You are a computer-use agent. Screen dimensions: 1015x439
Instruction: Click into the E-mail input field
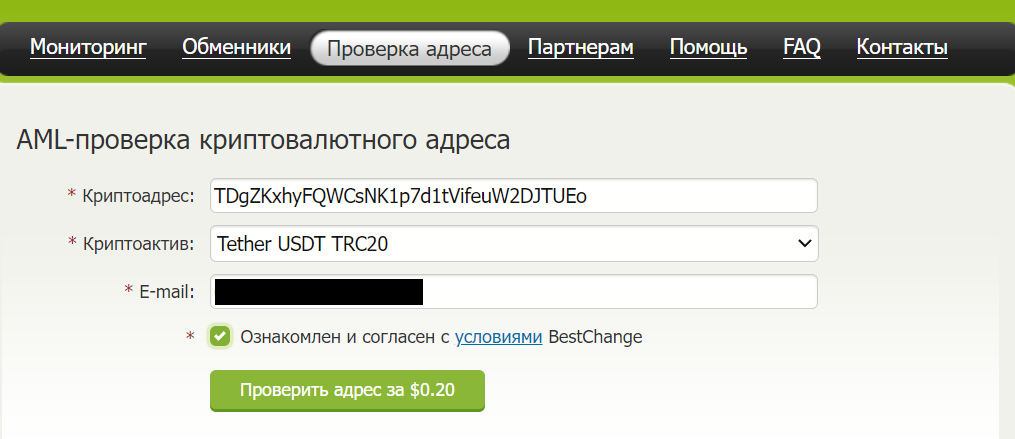[x=514, y=291]
